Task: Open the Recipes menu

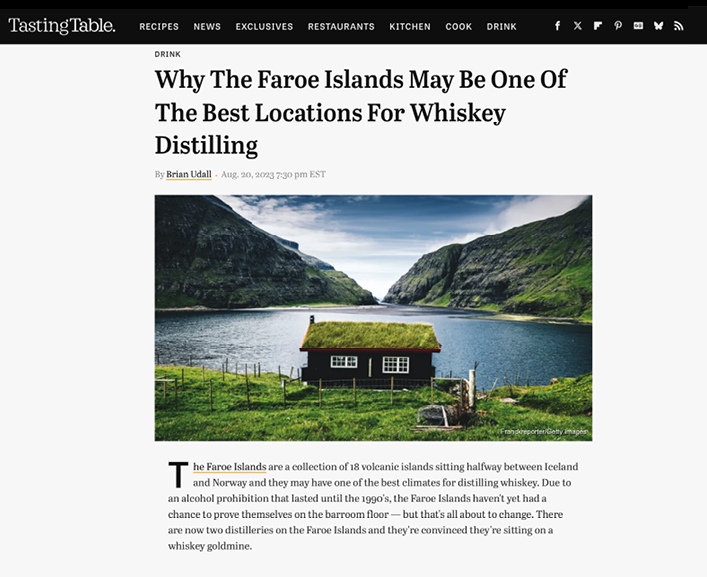Action: pyautogui.click(x=159, y=27)
